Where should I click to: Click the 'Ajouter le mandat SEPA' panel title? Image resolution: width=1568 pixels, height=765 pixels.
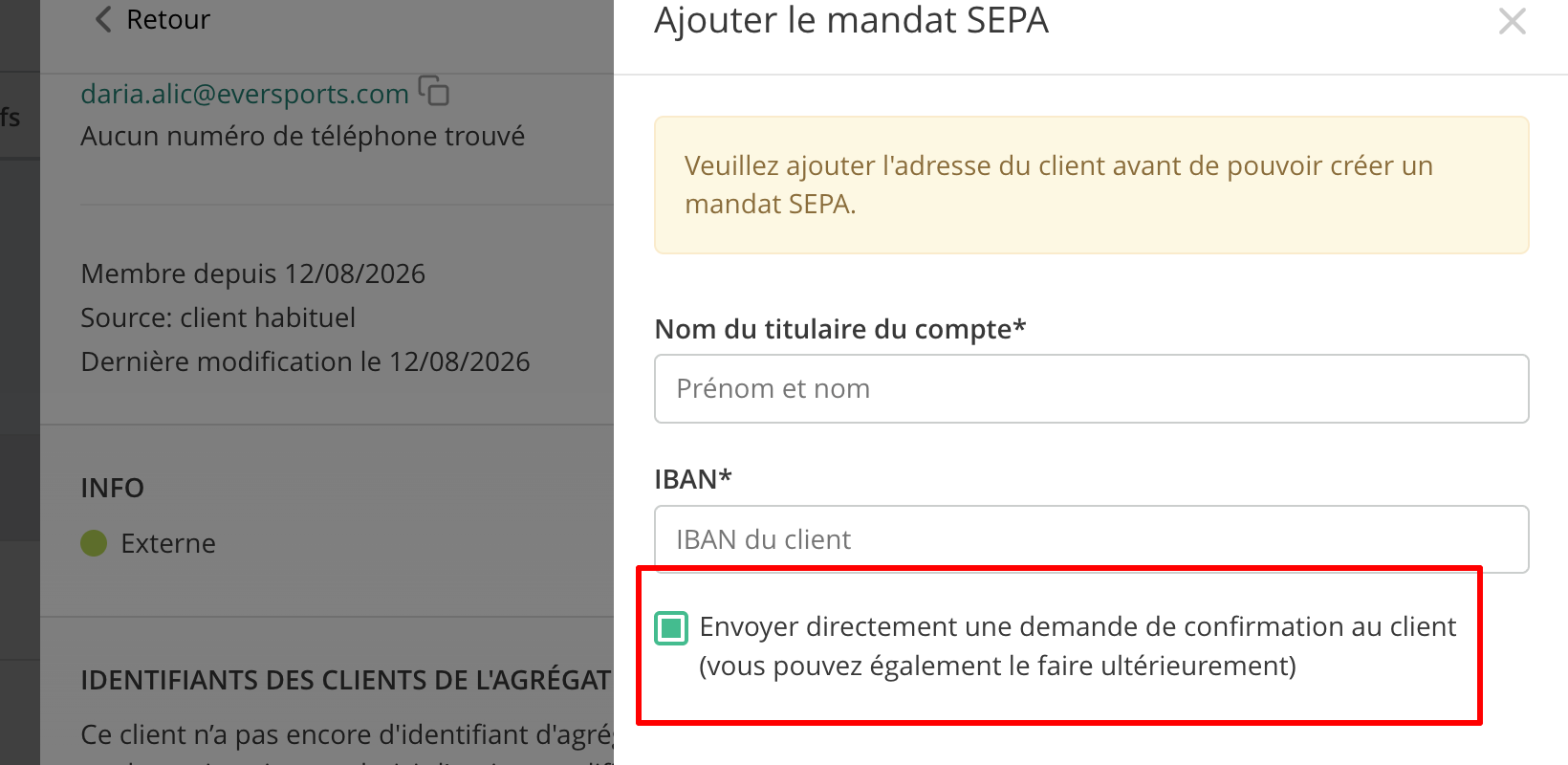[852, 20]
